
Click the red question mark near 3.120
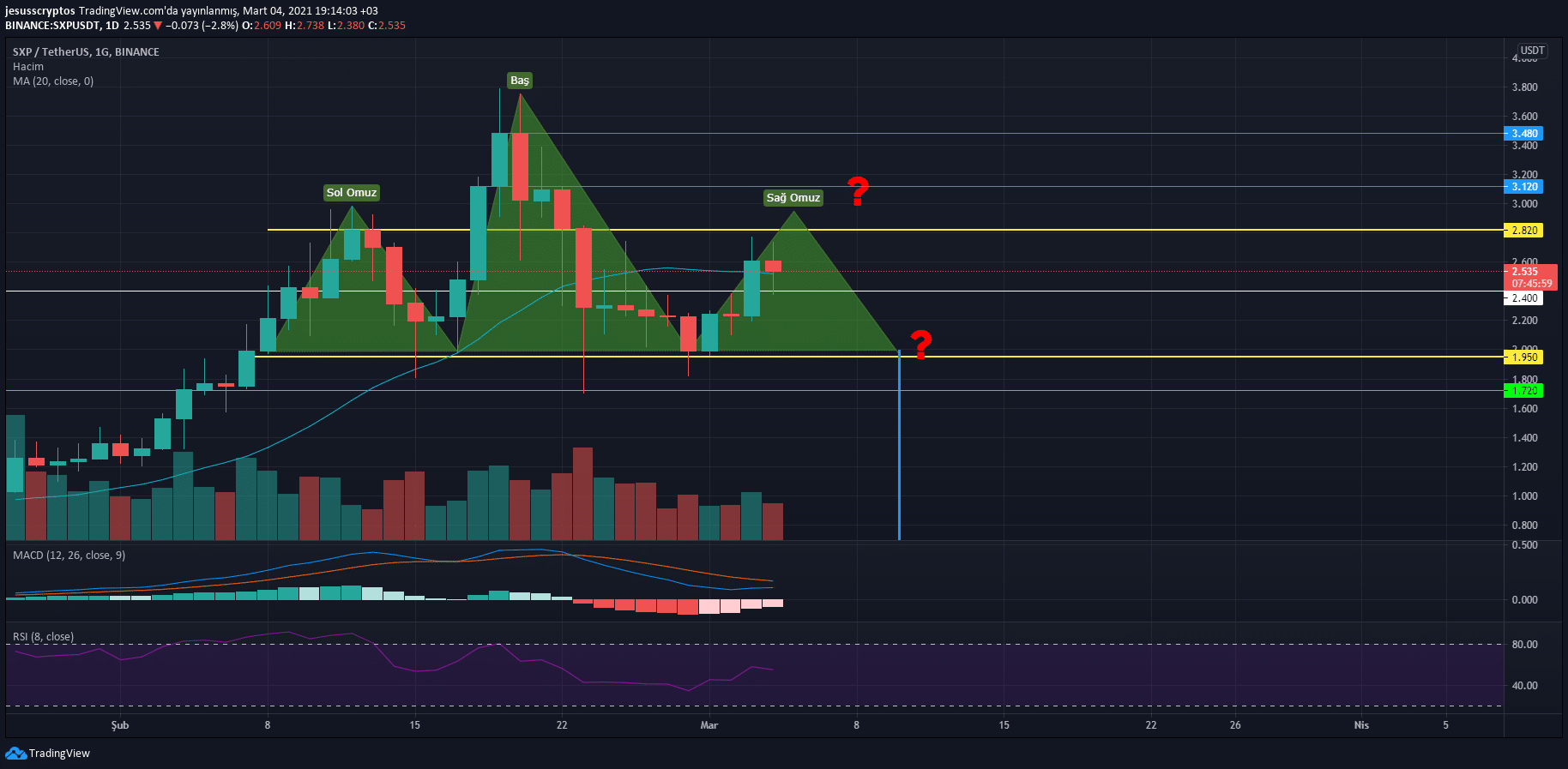pyautogui.click(x=858, y=190)
